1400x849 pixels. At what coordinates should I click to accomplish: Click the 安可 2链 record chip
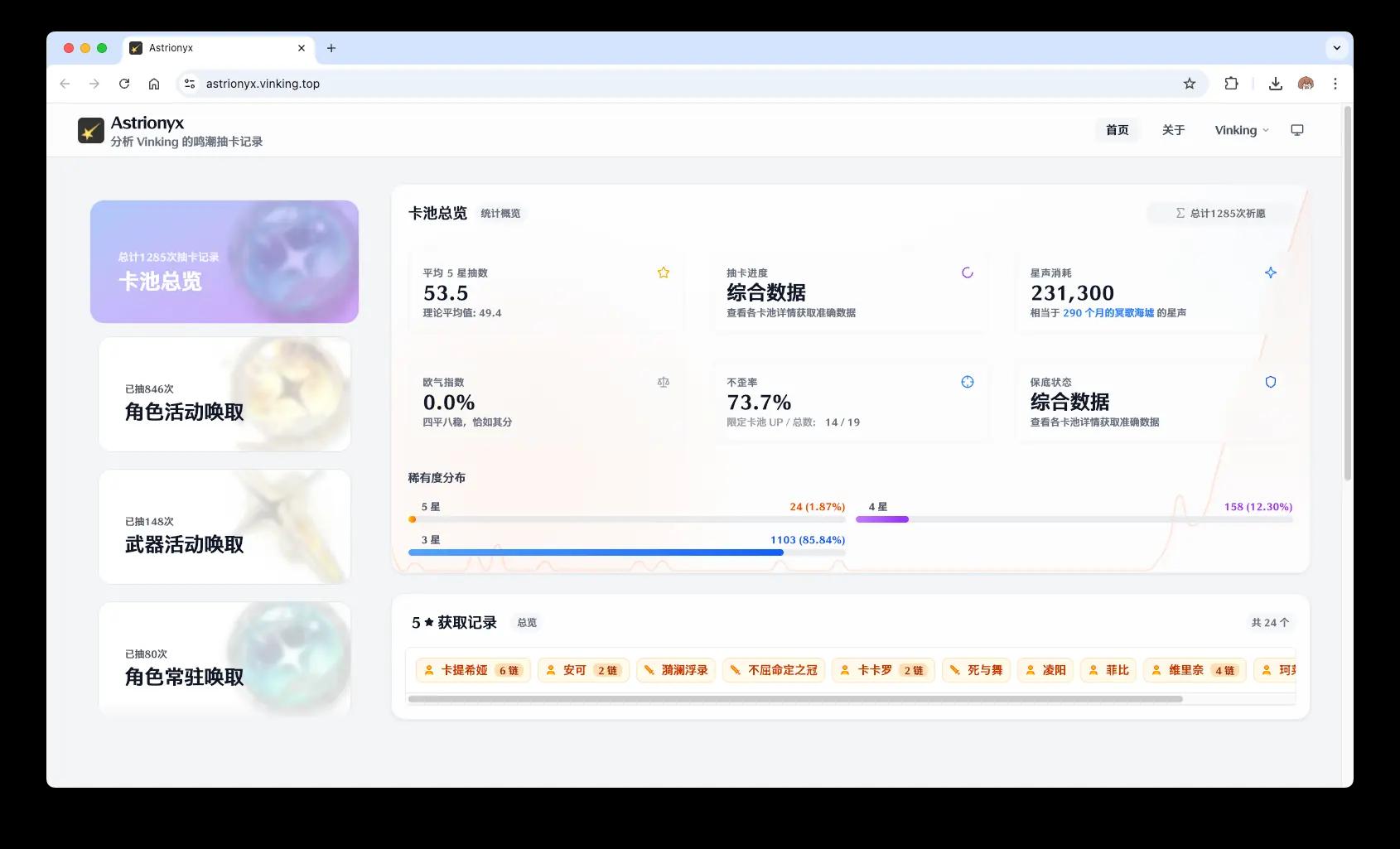(584, 670)
